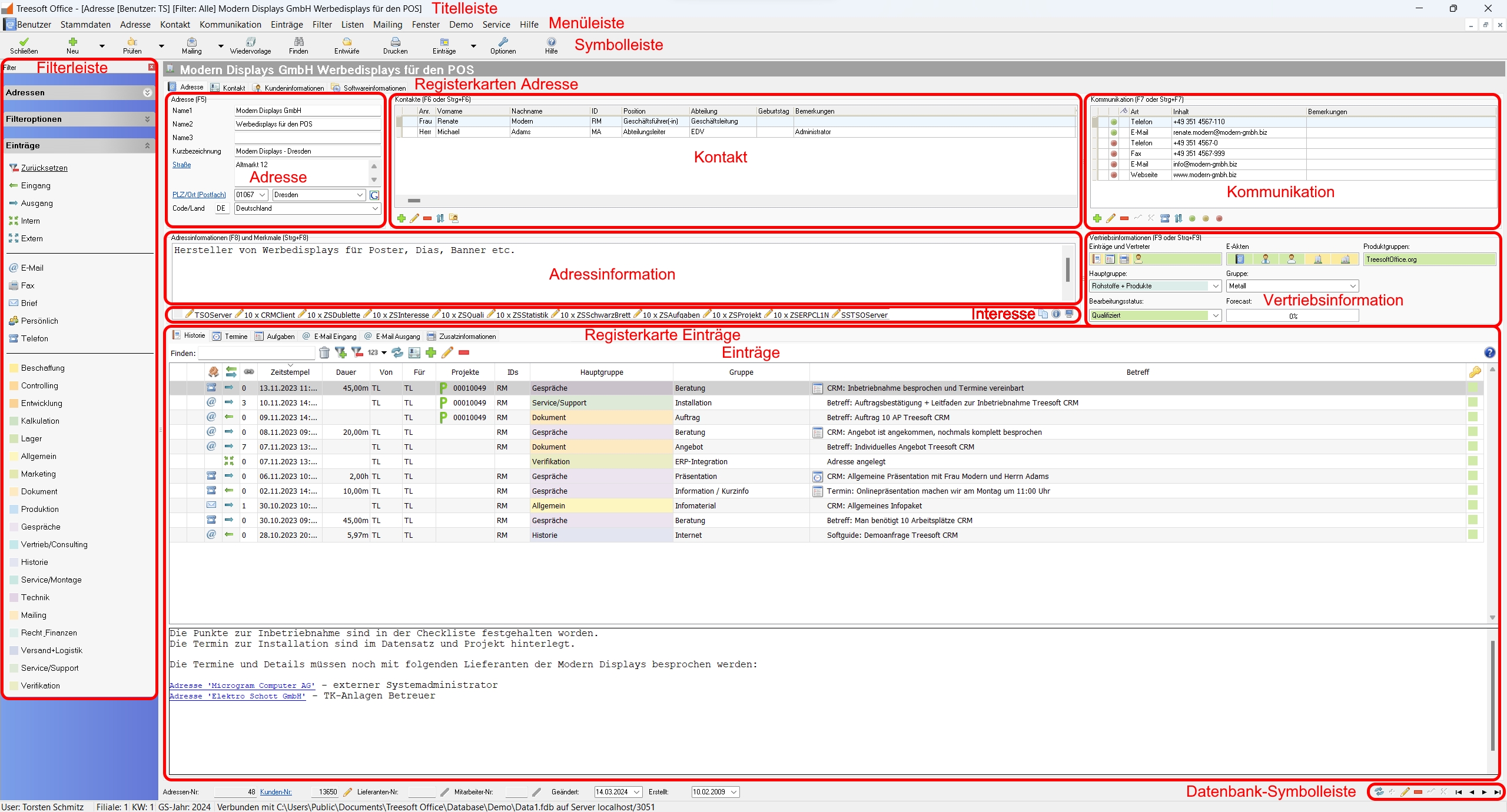Click the Kunden-Nr. link
This screenshot has height=812, width=1507.
tap(275, 792)
